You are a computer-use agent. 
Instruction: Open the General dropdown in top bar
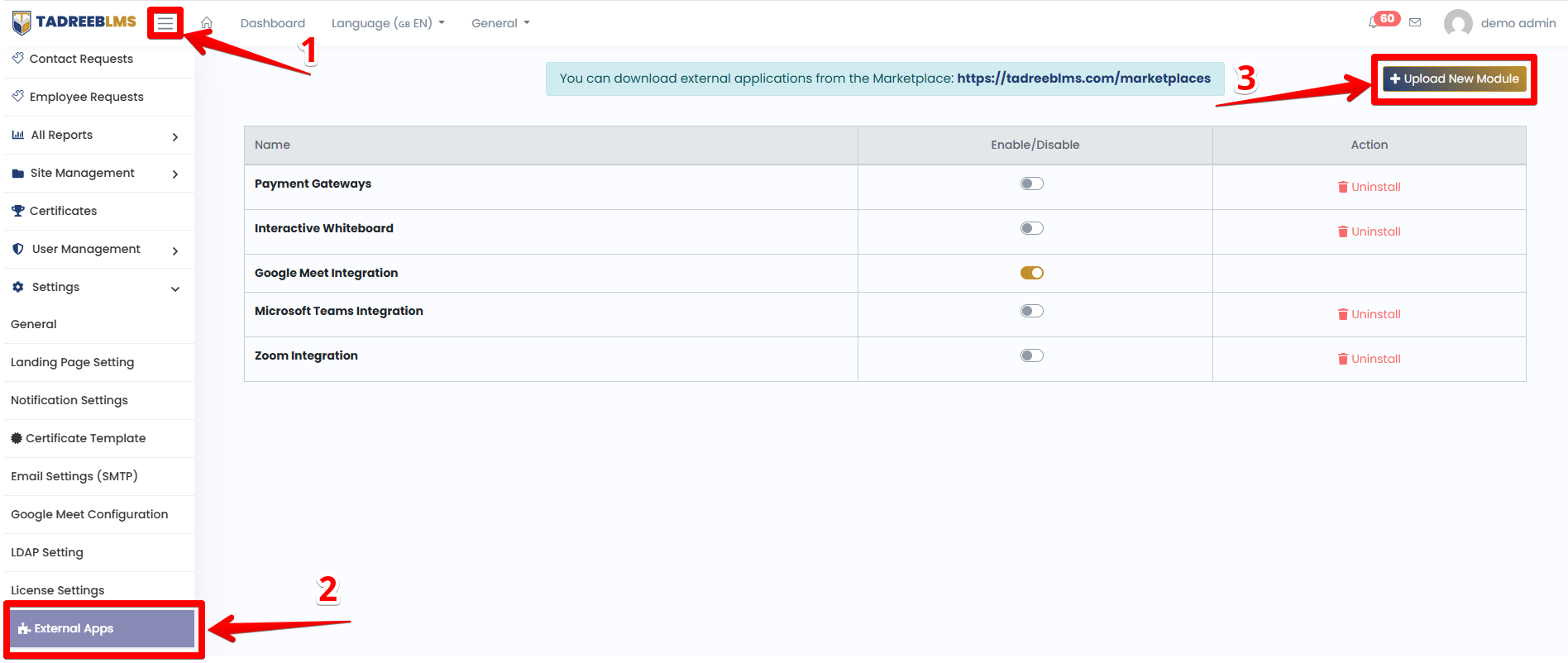[x=500, y=23]
